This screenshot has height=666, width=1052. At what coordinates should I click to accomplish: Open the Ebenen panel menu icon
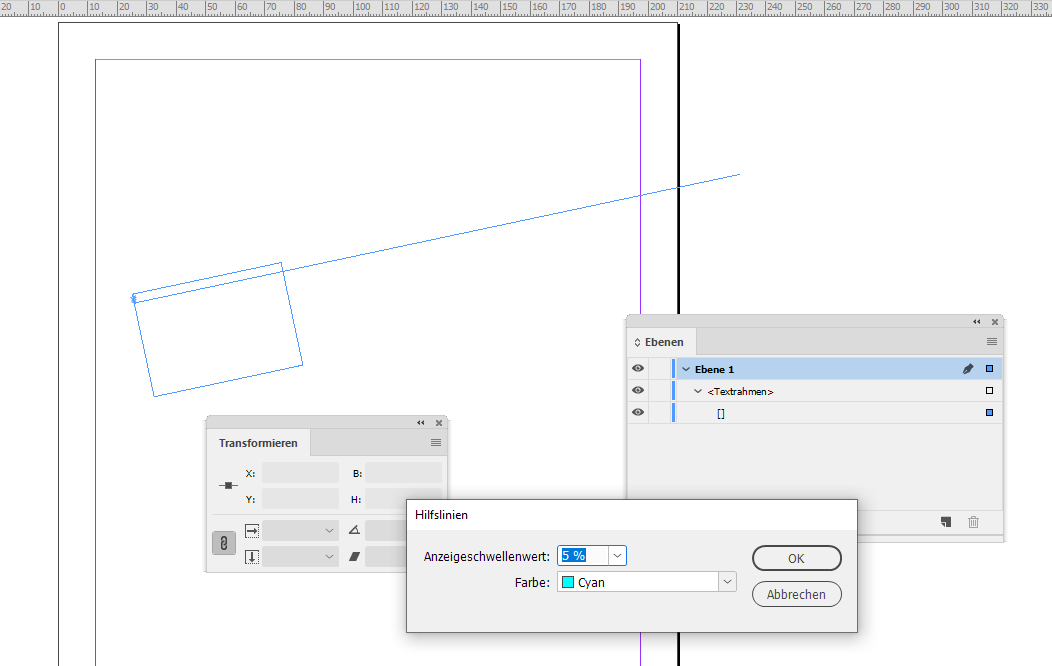coord(993,341)
